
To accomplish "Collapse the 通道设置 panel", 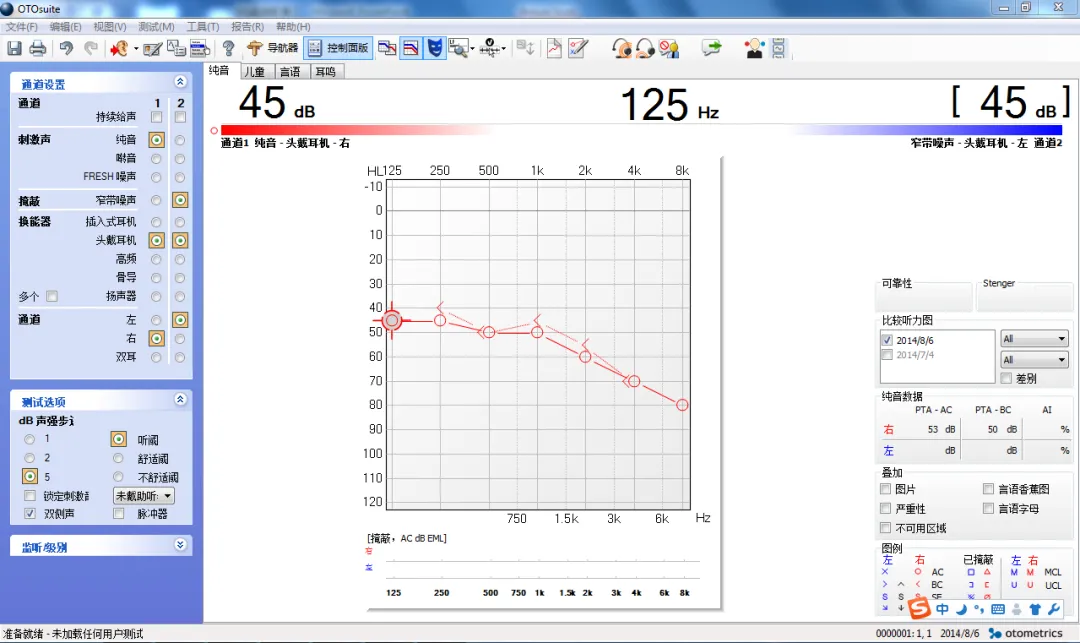I will click(180, 83).
